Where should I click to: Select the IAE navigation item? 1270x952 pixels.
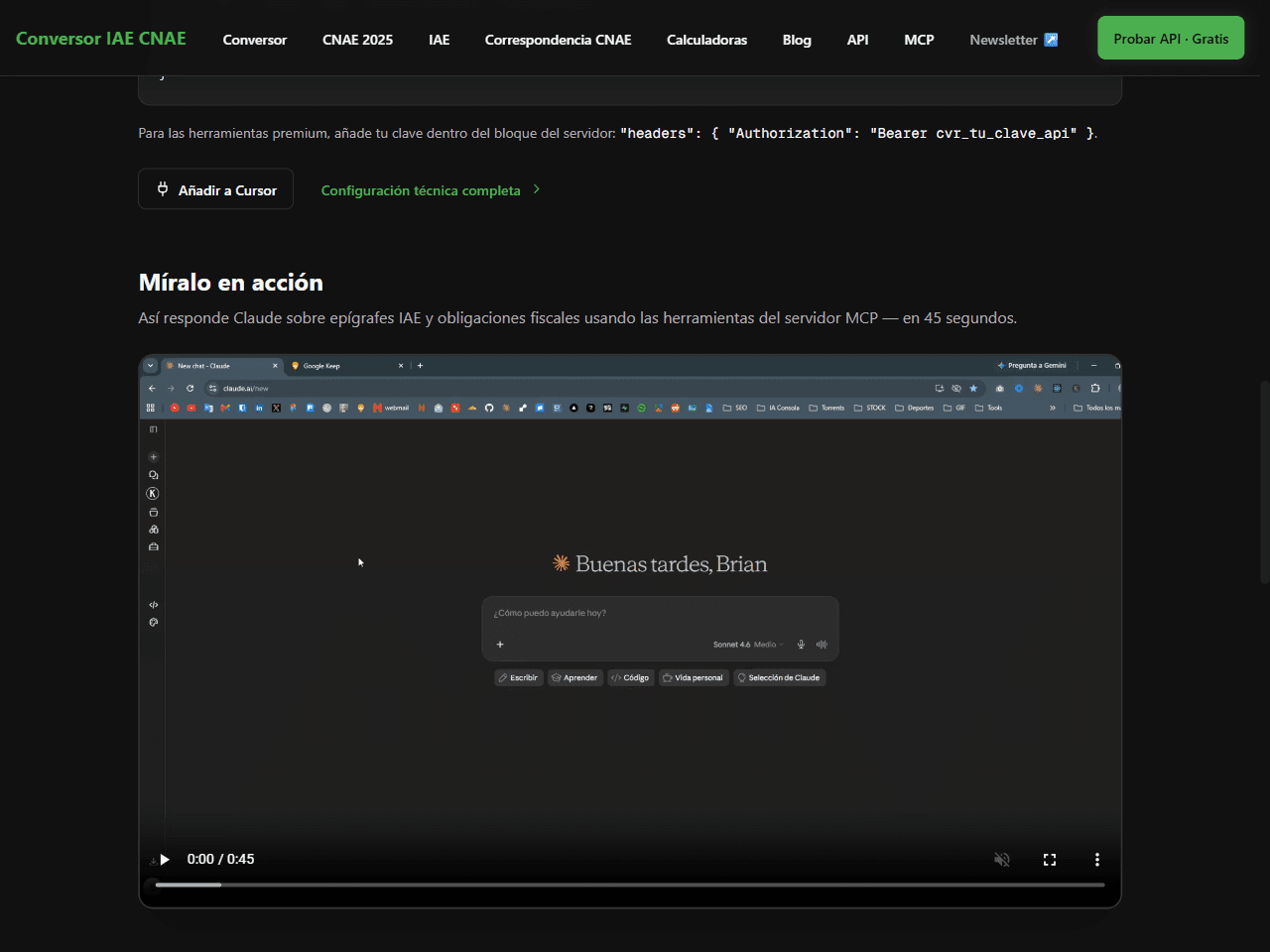pos(440,40)
